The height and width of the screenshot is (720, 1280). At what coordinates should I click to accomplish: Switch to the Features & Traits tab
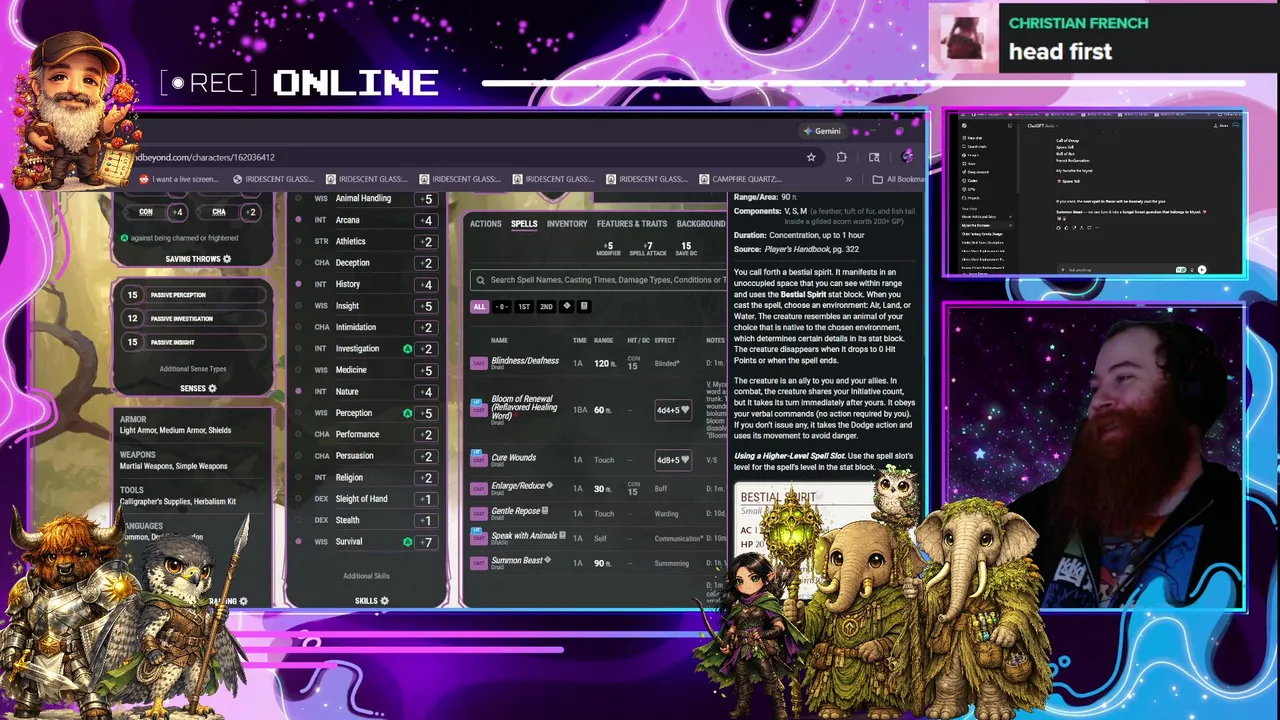632,224
